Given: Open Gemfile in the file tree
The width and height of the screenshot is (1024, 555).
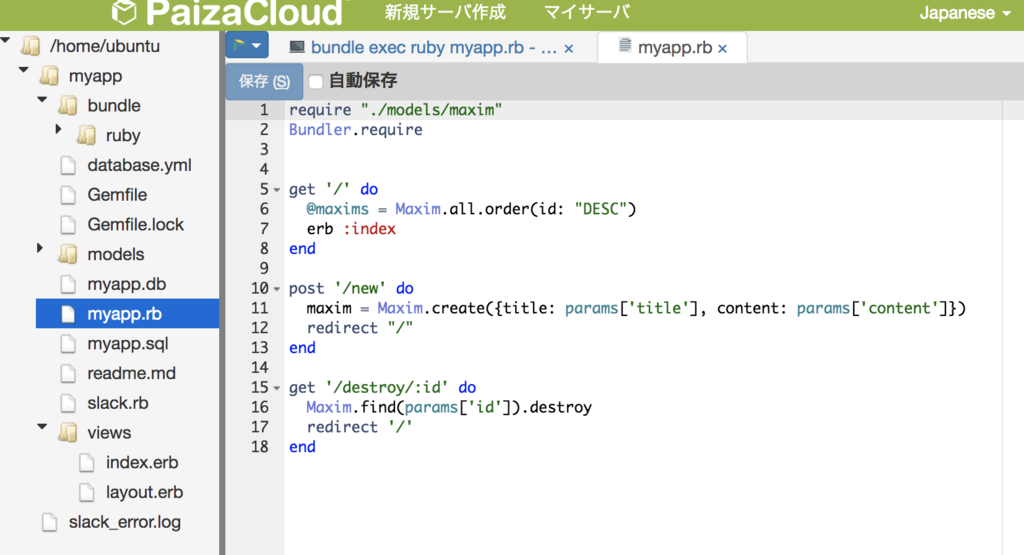Looking at the screenshot, I should click(117, 195).
